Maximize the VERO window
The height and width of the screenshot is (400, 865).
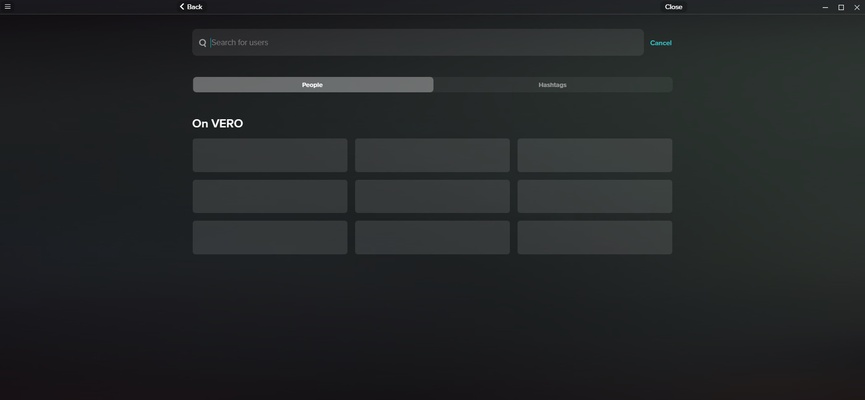(841, 7)
